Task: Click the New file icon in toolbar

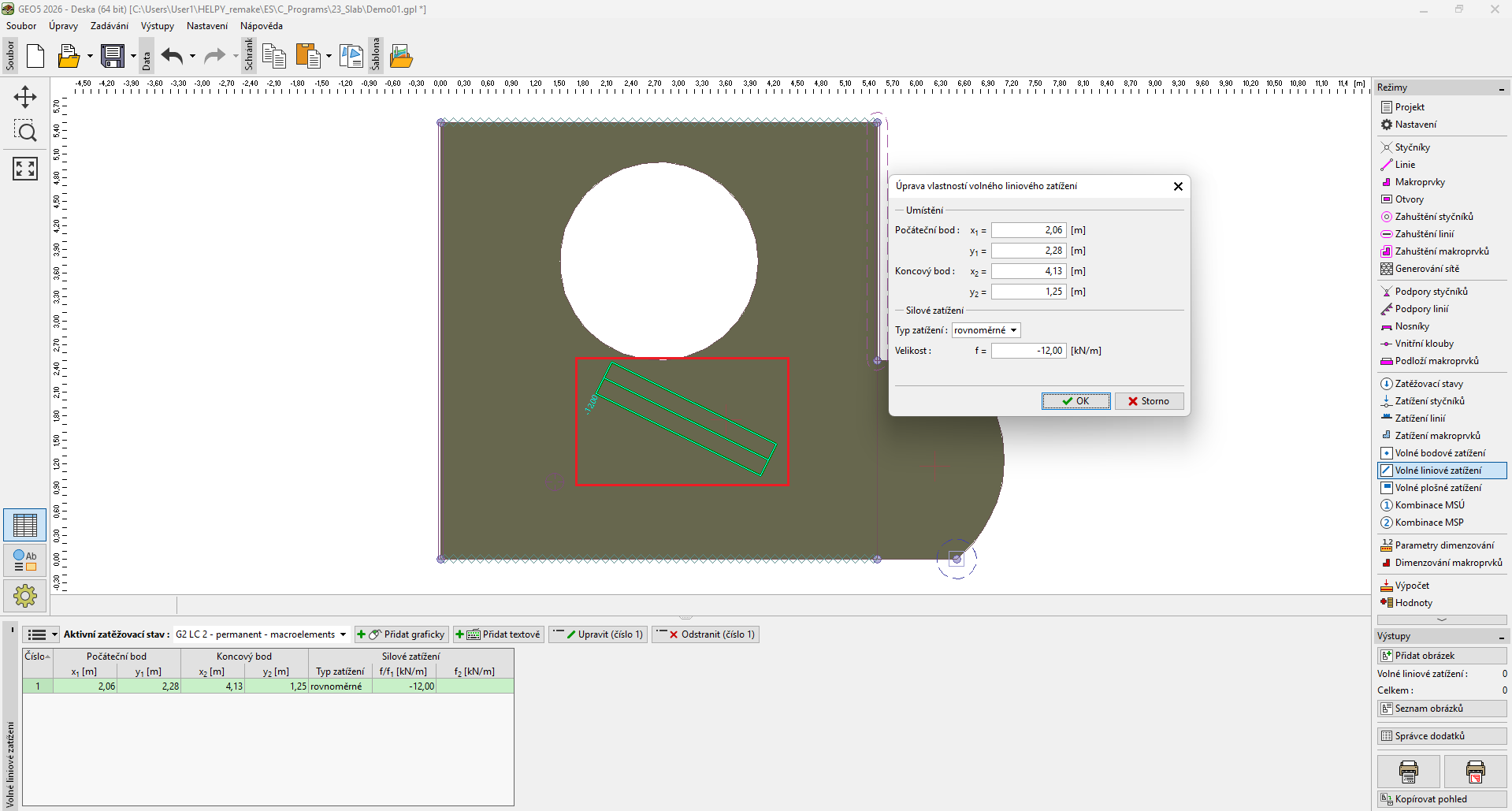Action: pyautogui.click(x=35, y=56)
